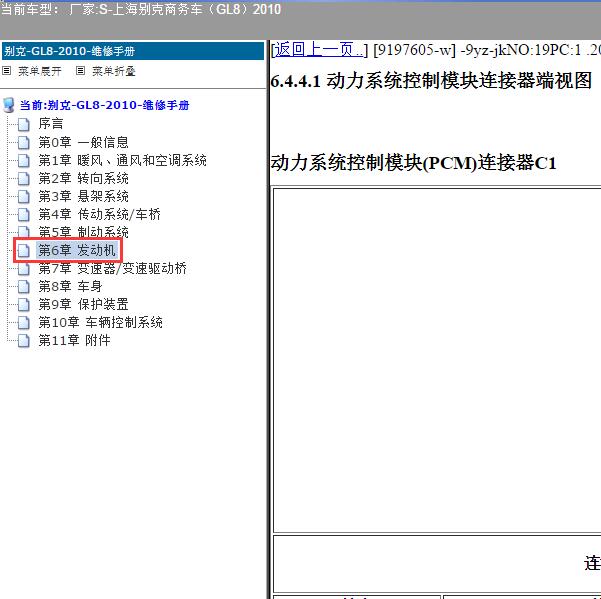Viewport: 601px width, 599px height.
Task: Select chapter 第2章 转向系统
Action: [84, 178]
